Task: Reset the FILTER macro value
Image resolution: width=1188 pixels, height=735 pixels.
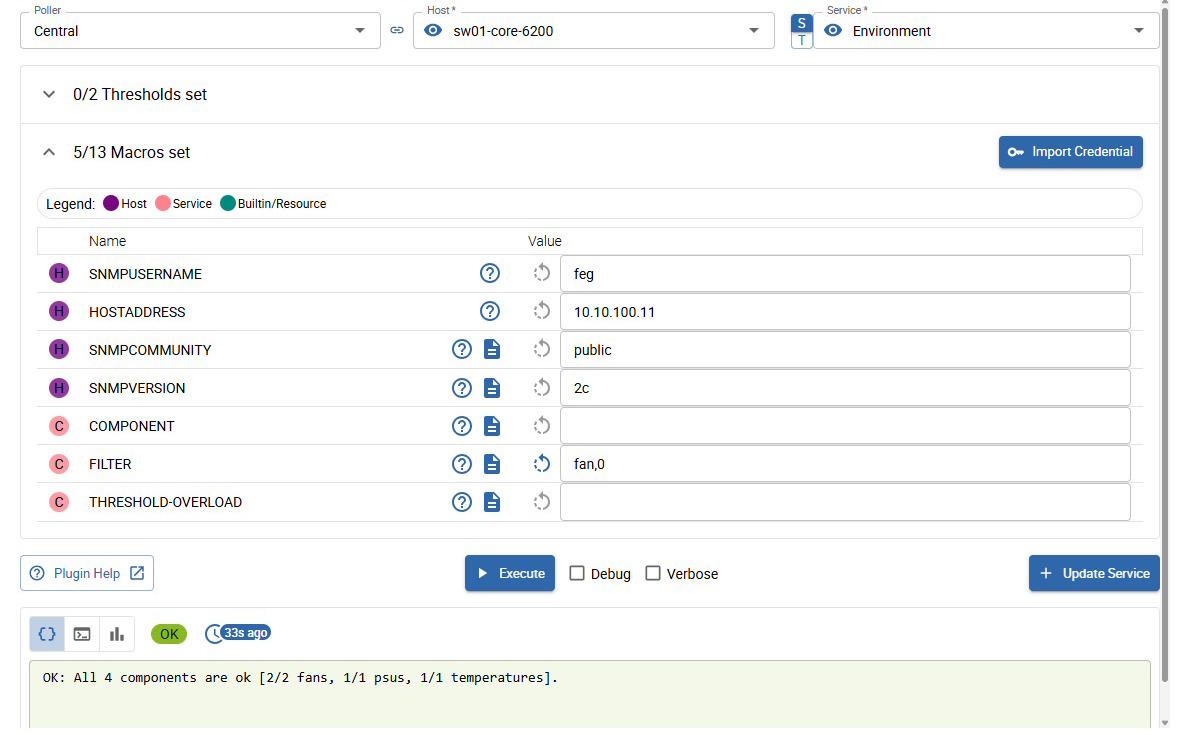Action: click(x=542, y=464)
